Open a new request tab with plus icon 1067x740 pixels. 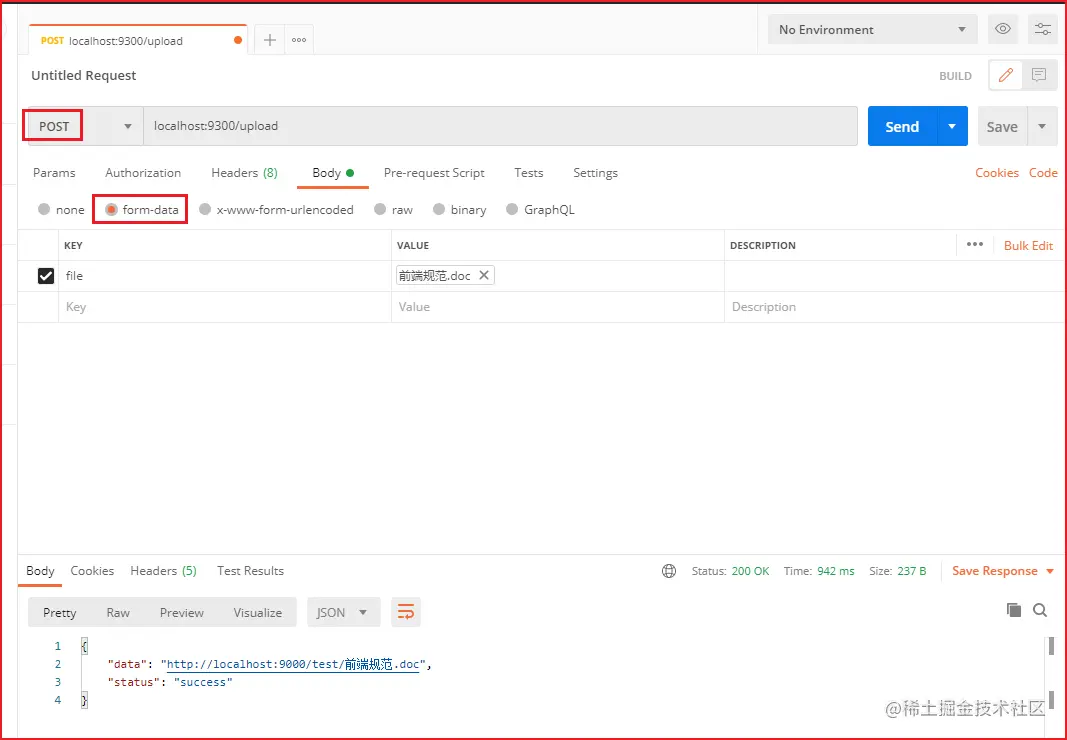(x=269, y=40)
